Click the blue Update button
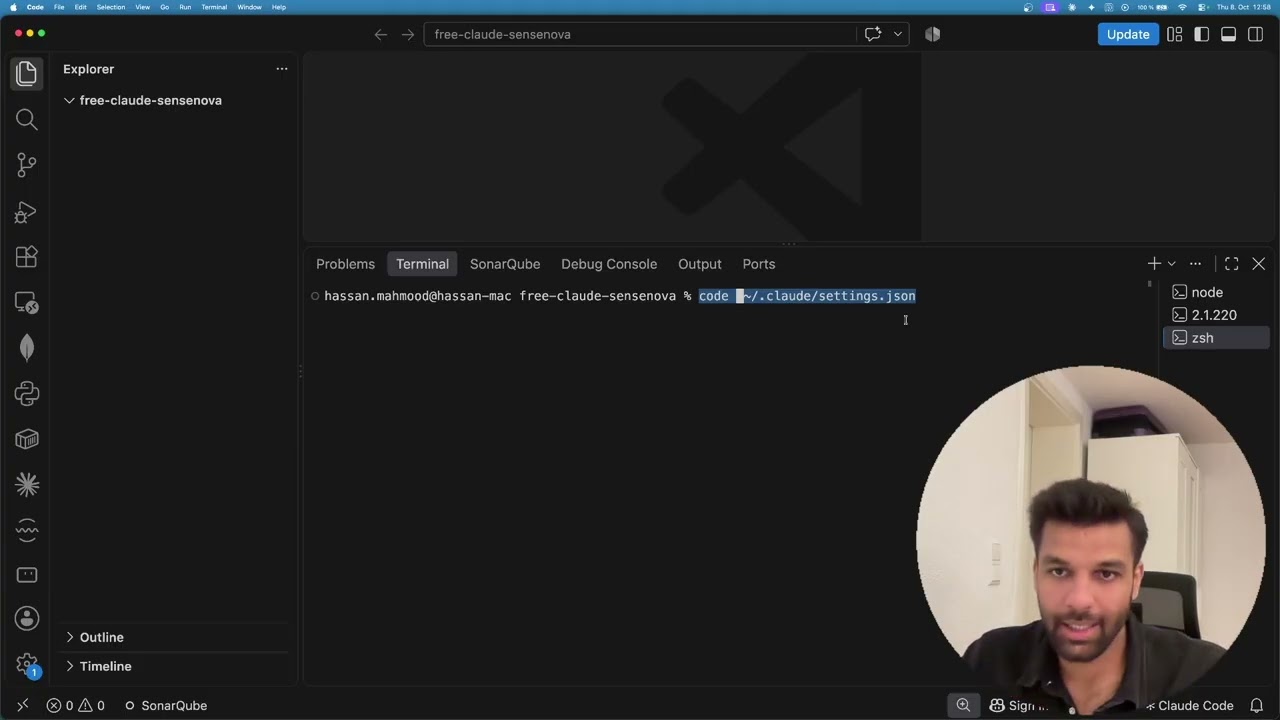 pyautogui.click(x=1128, y=34)
